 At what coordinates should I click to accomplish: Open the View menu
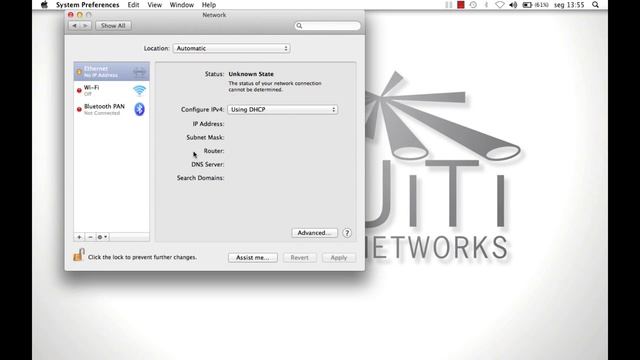[x=154, y=5]
